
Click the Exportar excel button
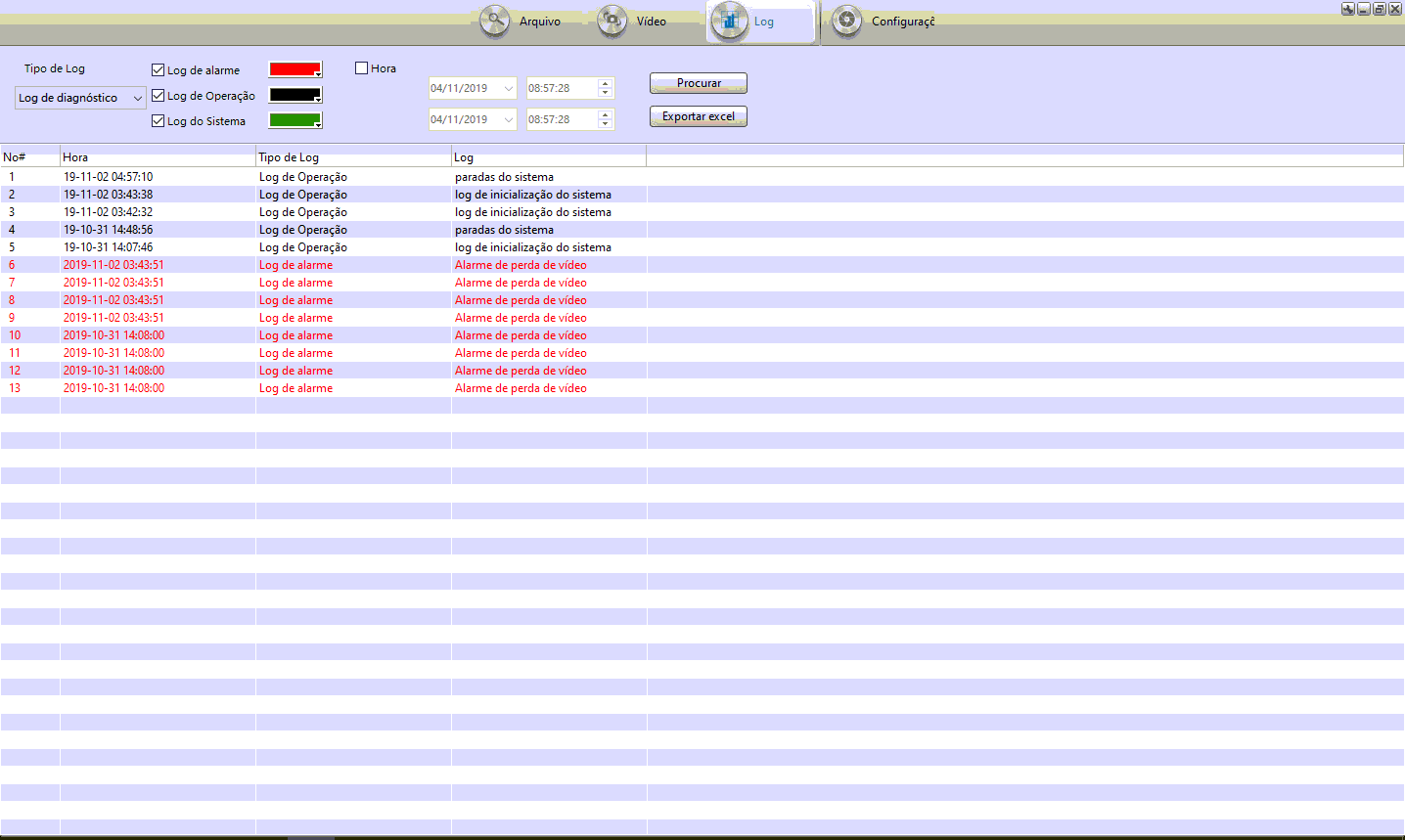click(698, 116)
